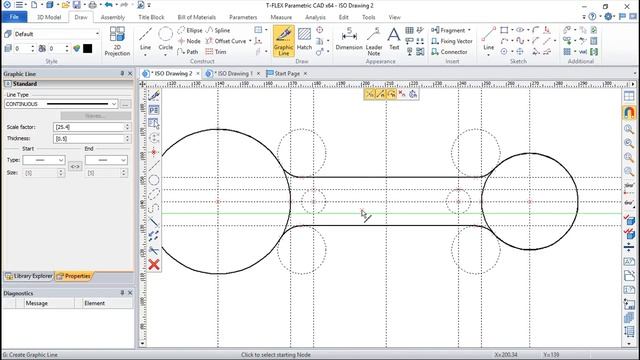Select the Offset Curve tool
The width and height of the screenshot is (640, 360).
point(225,41)
